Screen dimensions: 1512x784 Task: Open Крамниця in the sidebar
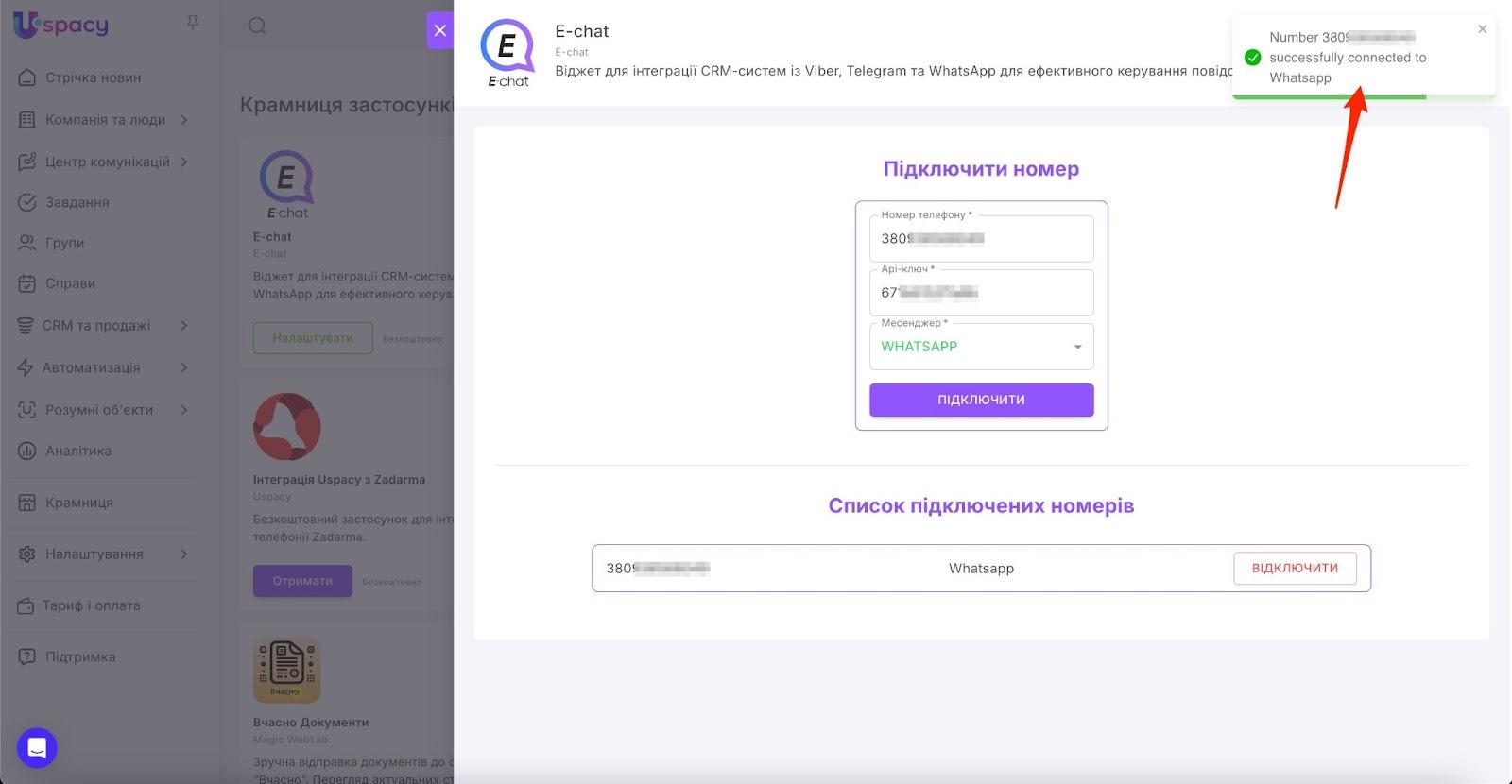pyautogui.click(x=78, y=503)
